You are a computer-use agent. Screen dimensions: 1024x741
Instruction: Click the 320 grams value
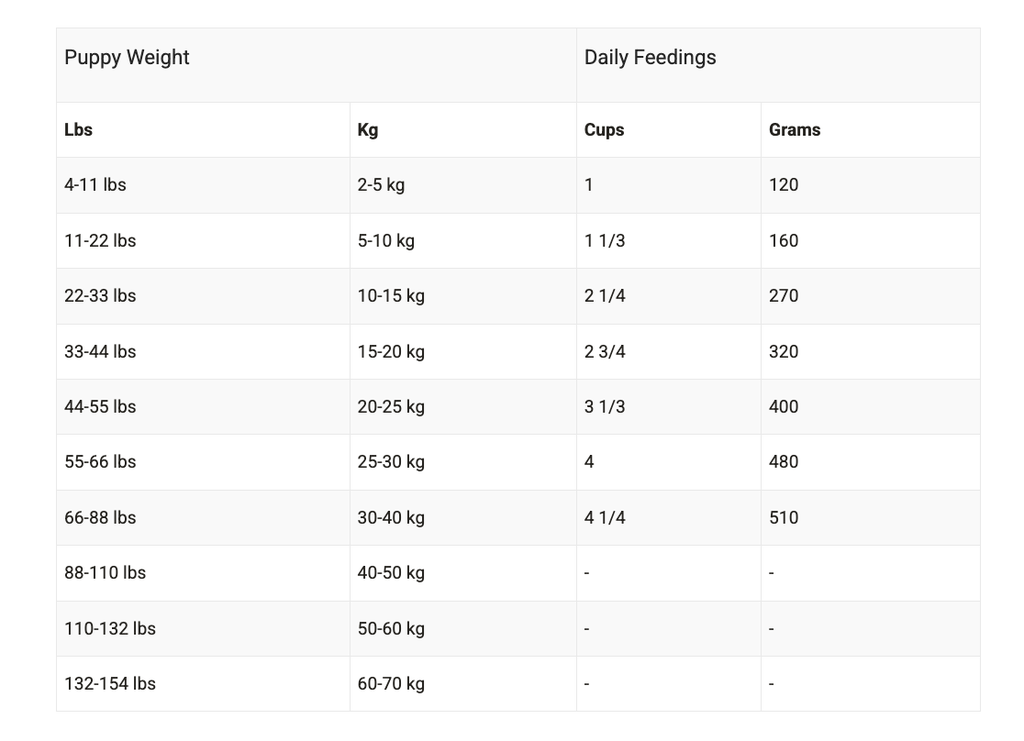pos(784,352)
